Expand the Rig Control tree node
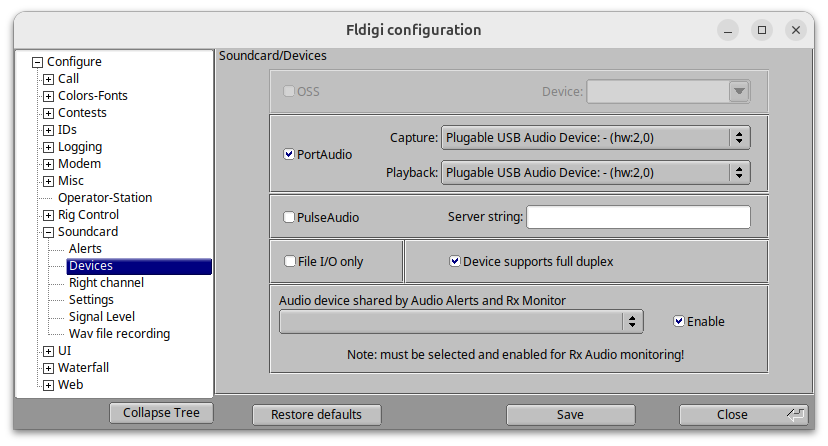Viewport: 828px width, 446px height. [48, 215]
